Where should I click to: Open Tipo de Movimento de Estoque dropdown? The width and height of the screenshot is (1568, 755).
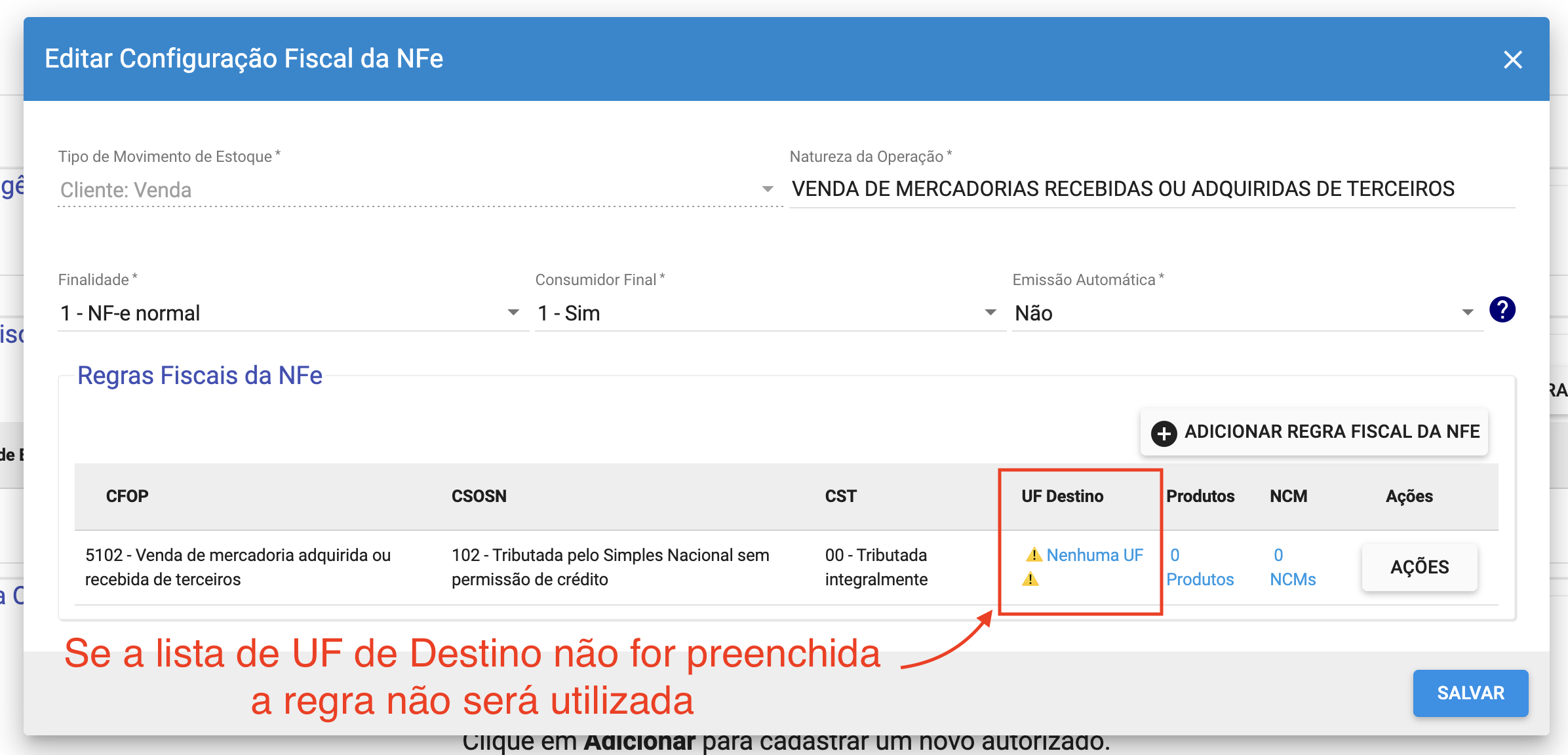[420, 190]
